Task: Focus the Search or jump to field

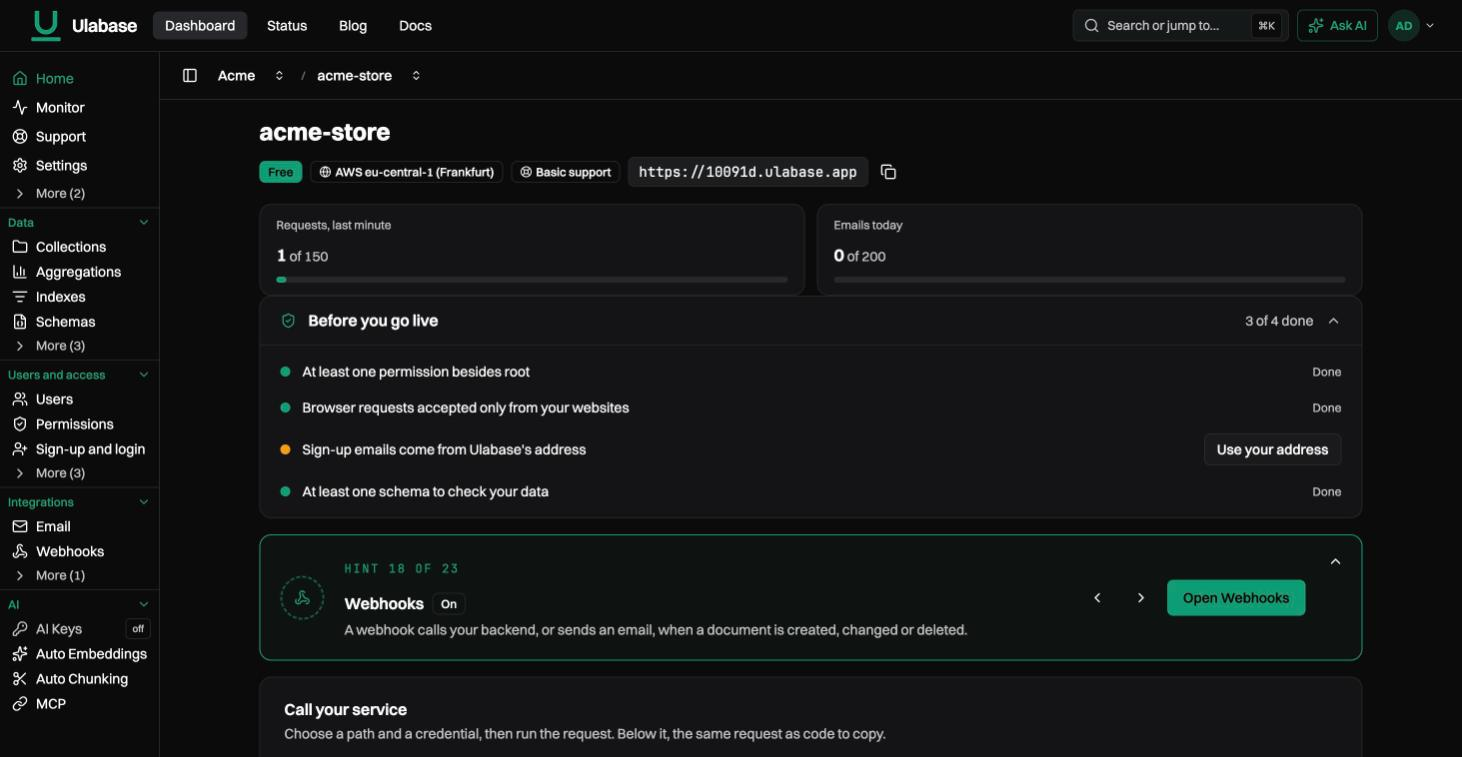Action: pyautogui.click(x=1180, y=26)
